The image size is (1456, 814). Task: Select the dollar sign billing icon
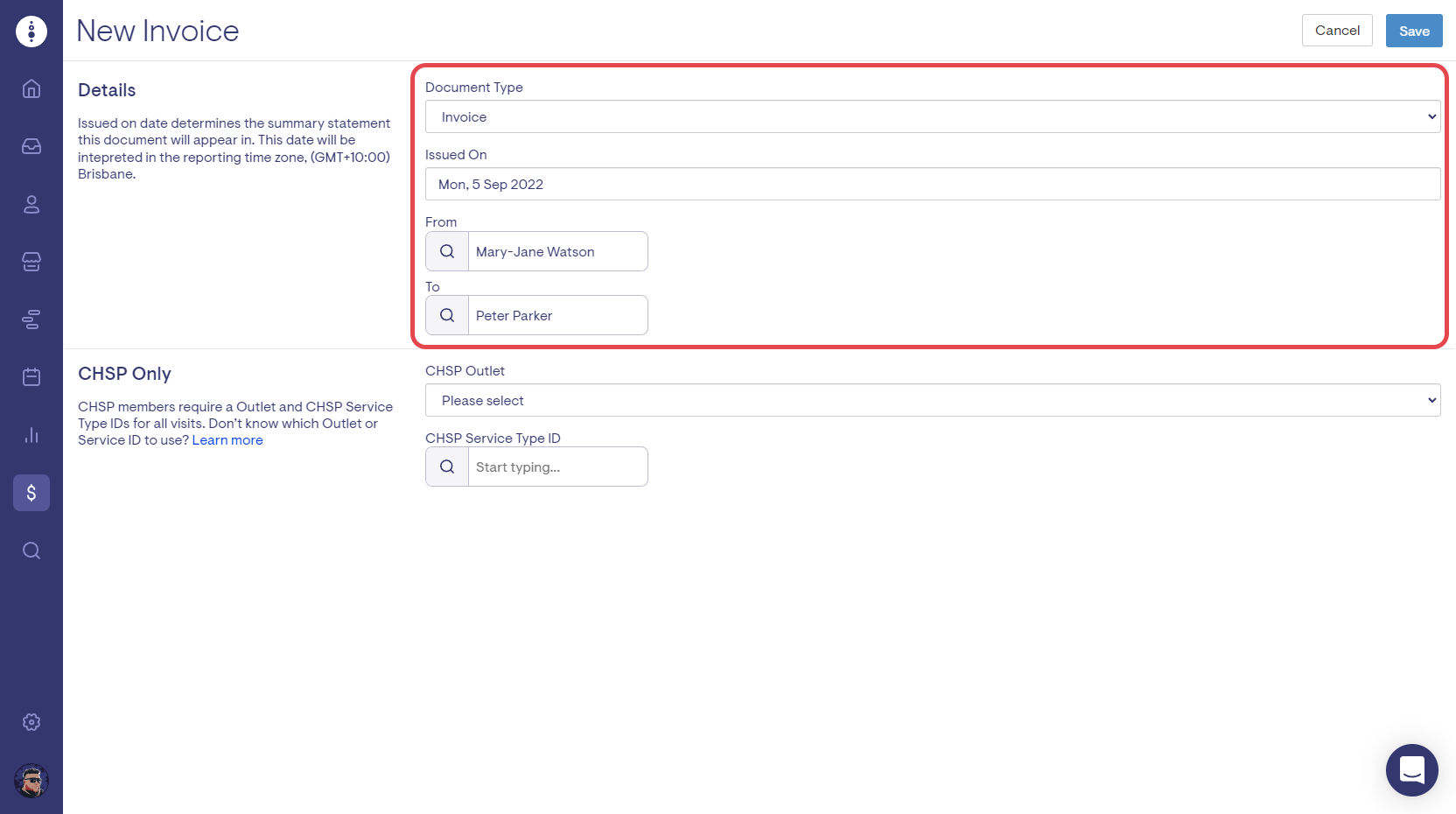click(x=31, y=493)
